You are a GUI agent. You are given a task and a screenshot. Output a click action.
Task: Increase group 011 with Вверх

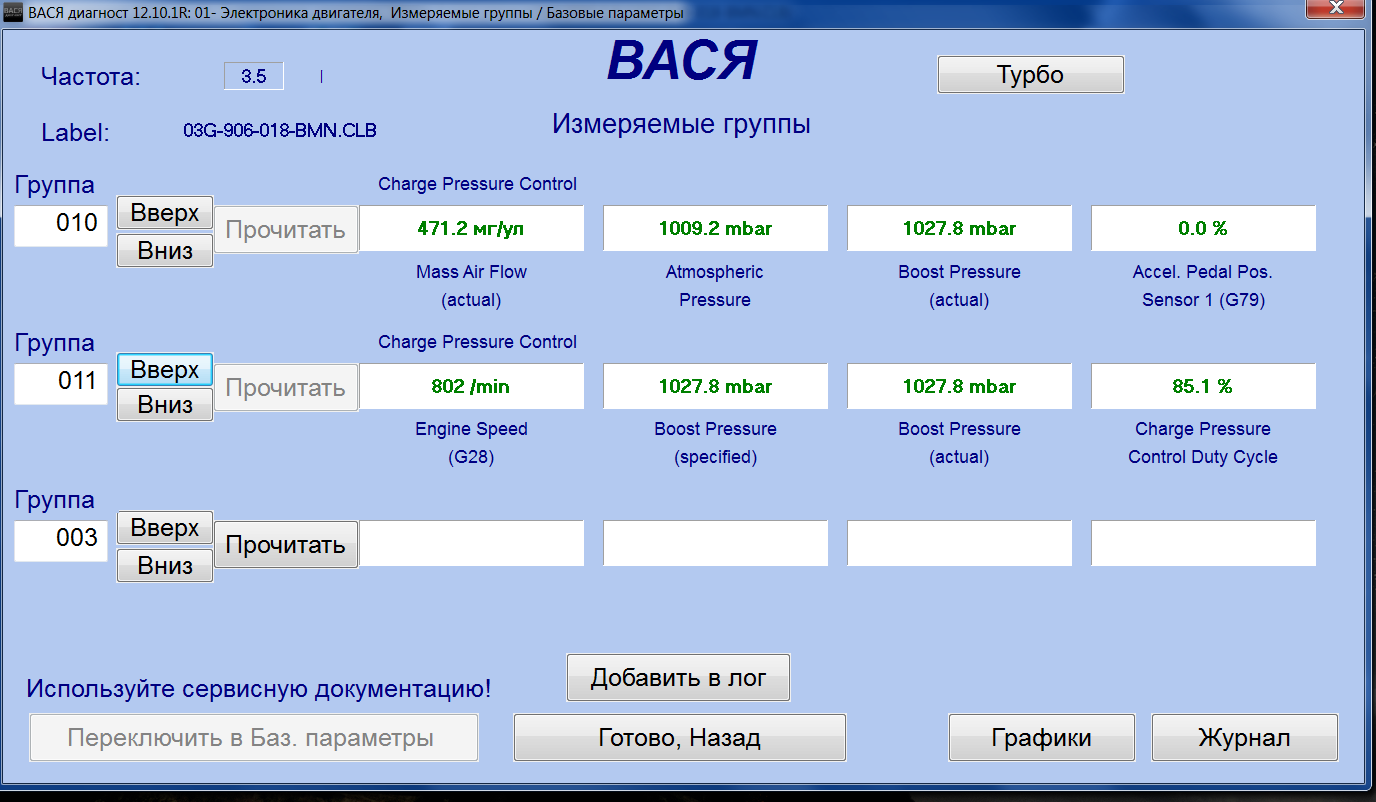click(x=165, y=370)
